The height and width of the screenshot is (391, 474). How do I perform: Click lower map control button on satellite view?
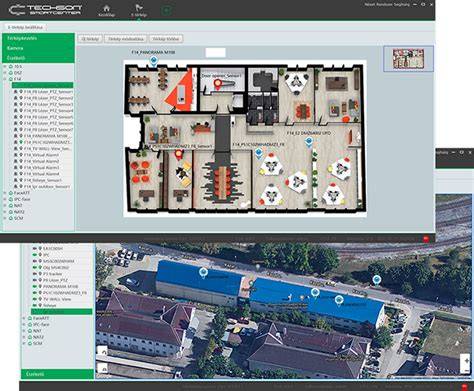tap(103, 368)
